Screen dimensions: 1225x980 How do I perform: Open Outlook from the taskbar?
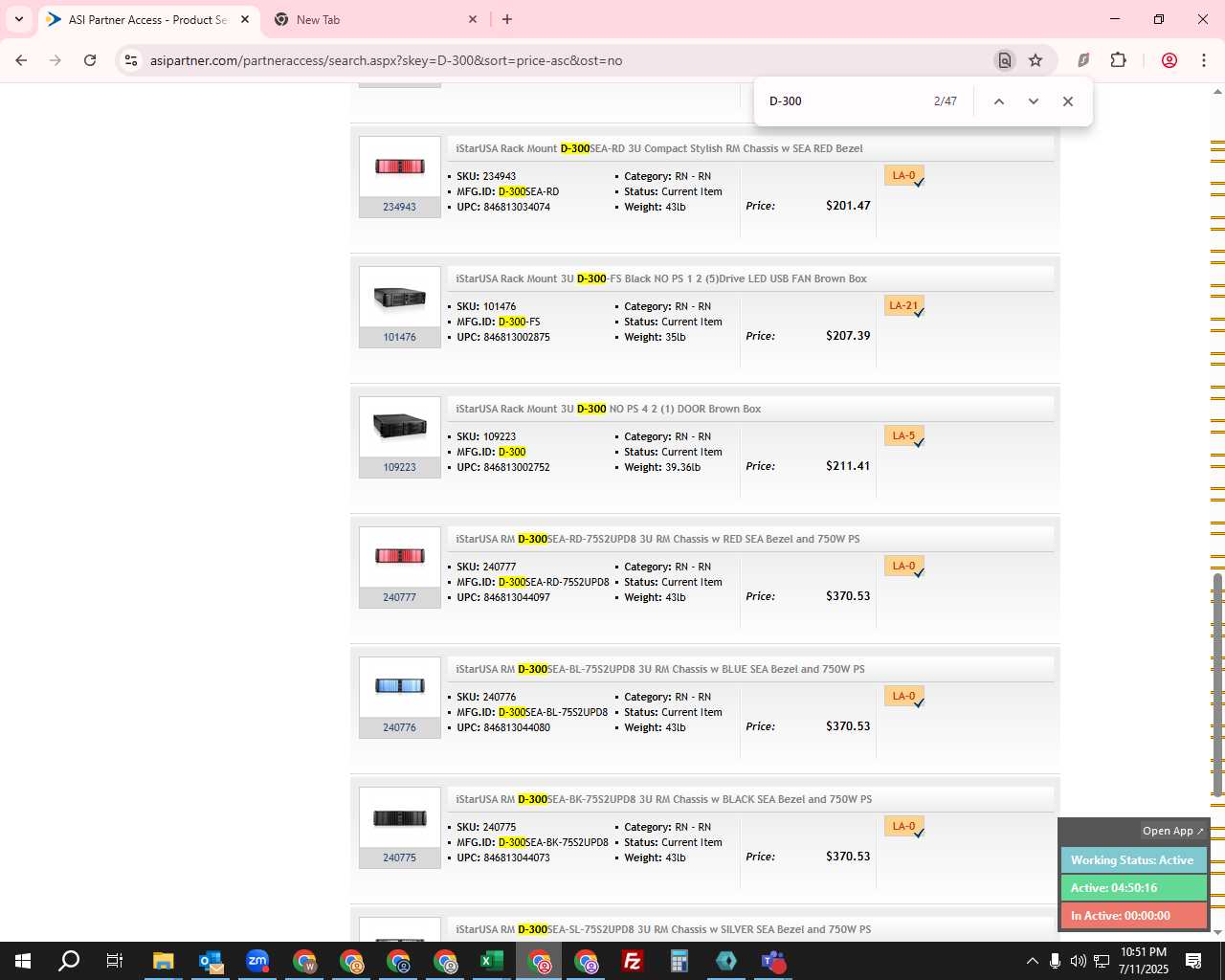(210, 961)
